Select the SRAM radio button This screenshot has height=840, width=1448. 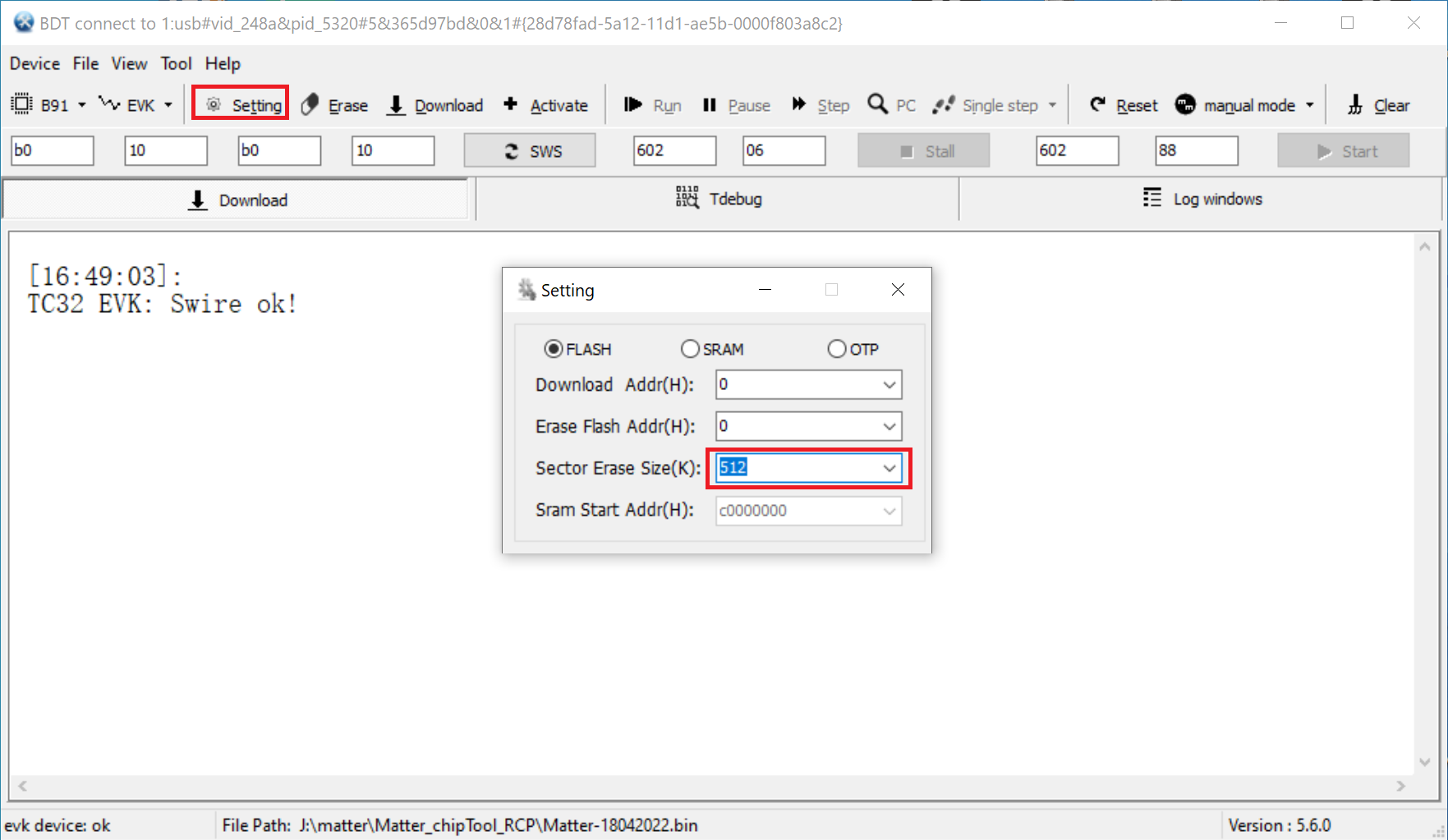pyautogui.click(x=690, y=349)
